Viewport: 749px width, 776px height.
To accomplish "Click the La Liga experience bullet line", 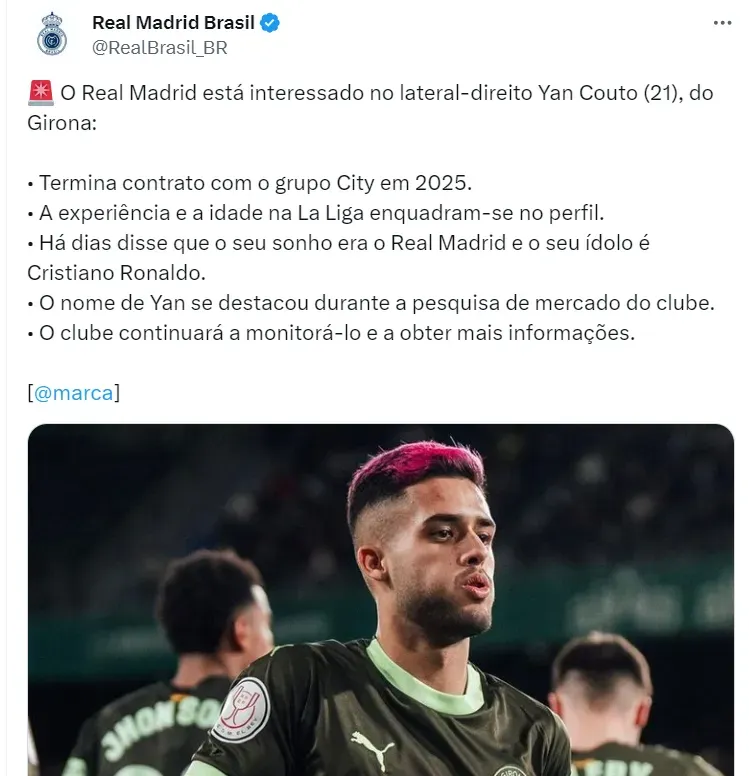I will (316, 213).
